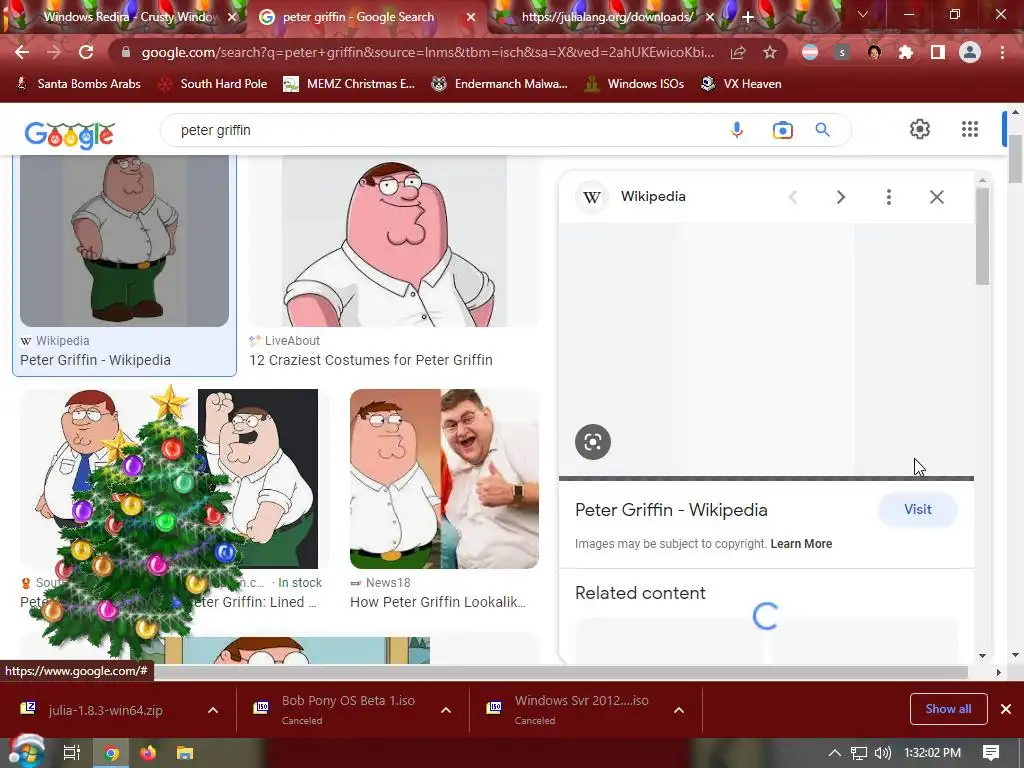Viewport: 1024px width, 768px height.
Task: Open Google quick settings gear
Action: [x=920, y=129]
